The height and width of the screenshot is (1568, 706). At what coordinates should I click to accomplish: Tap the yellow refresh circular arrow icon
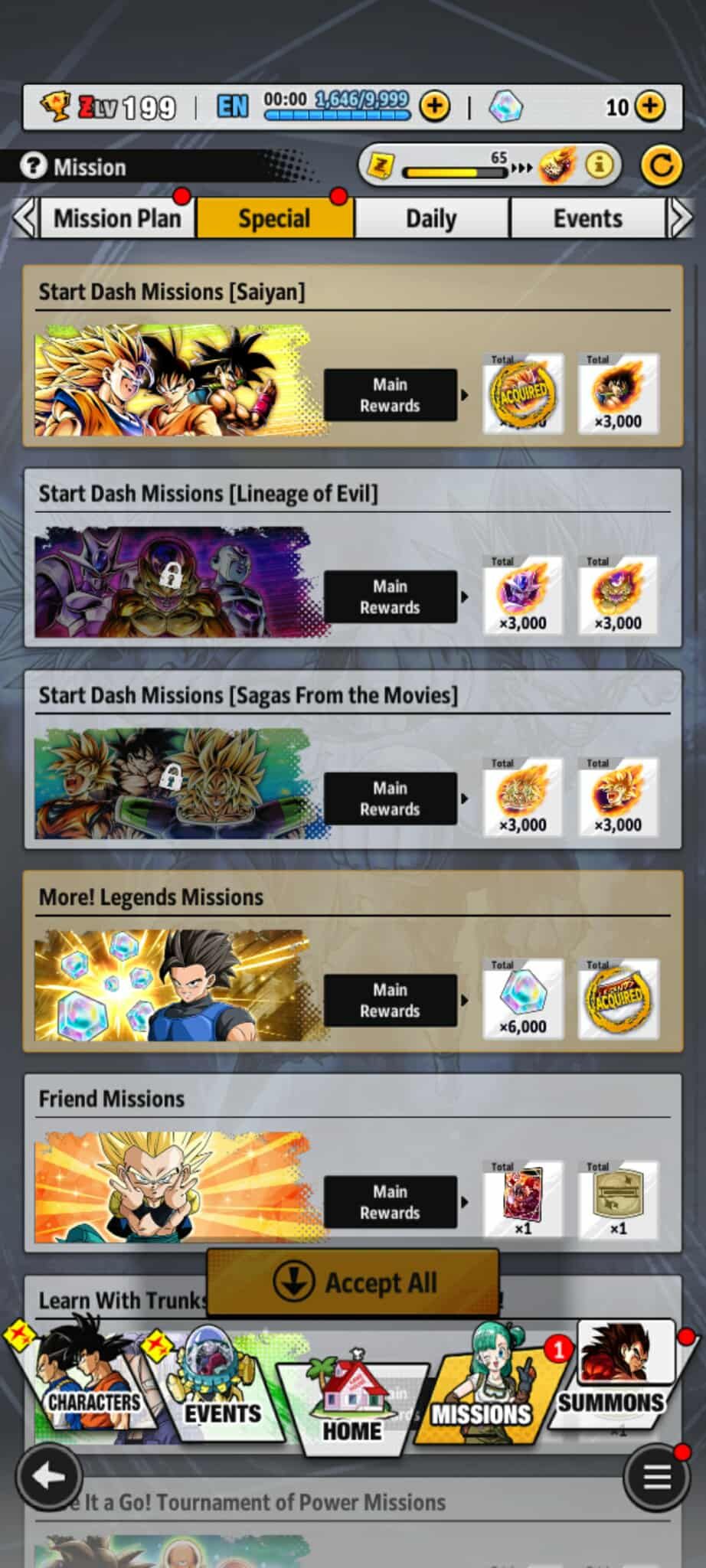660,165
